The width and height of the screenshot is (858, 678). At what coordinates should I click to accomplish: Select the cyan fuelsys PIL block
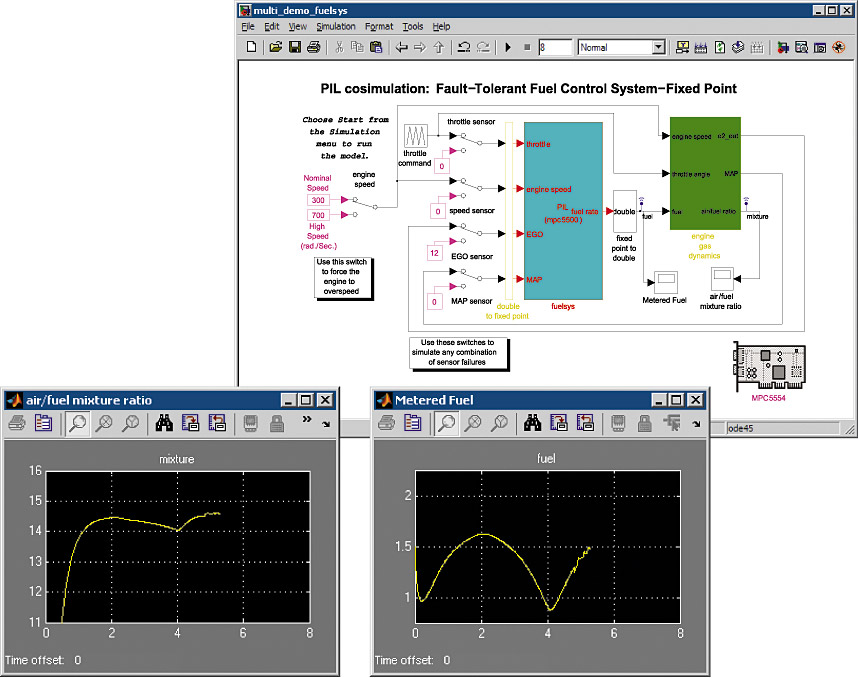(x=563, y=211)
